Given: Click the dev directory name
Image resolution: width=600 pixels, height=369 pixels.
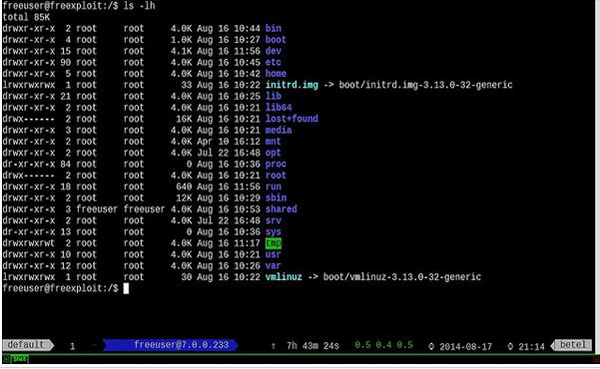Looking at the screenshot, I should 273,51.
